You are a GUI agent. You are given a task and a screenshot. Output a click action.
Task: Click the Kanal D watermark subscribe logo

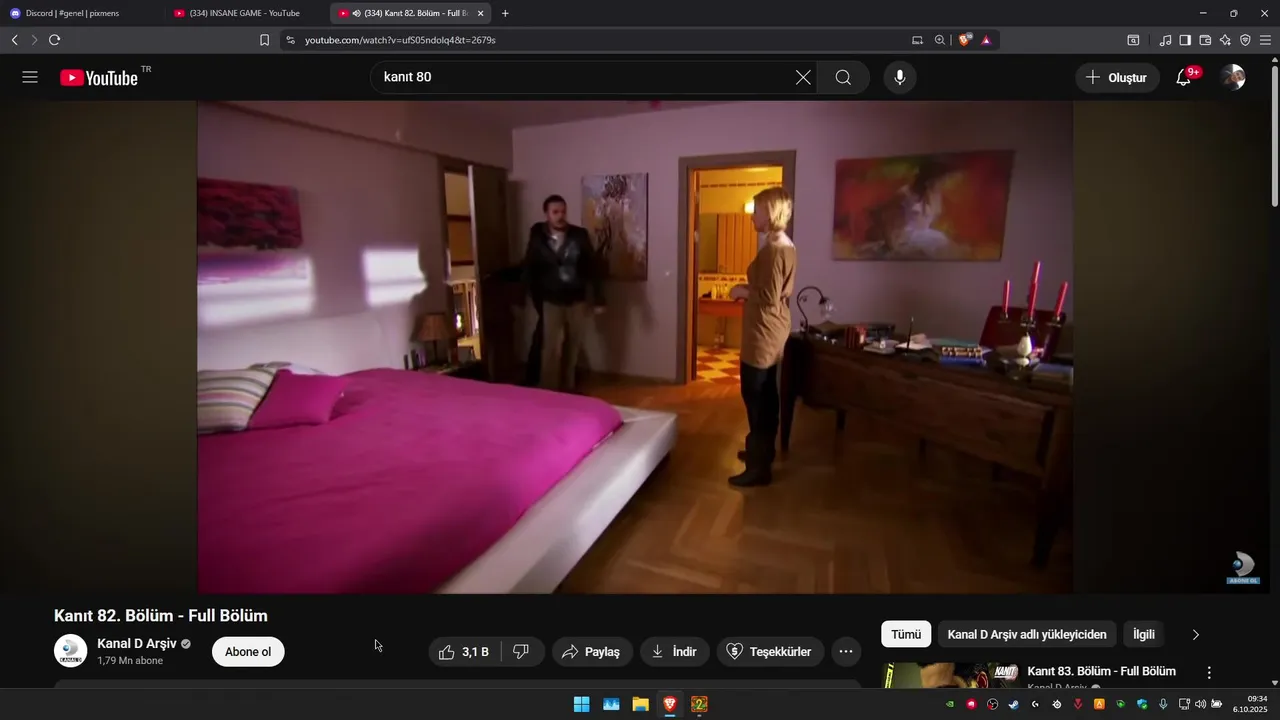[1243, 567]
